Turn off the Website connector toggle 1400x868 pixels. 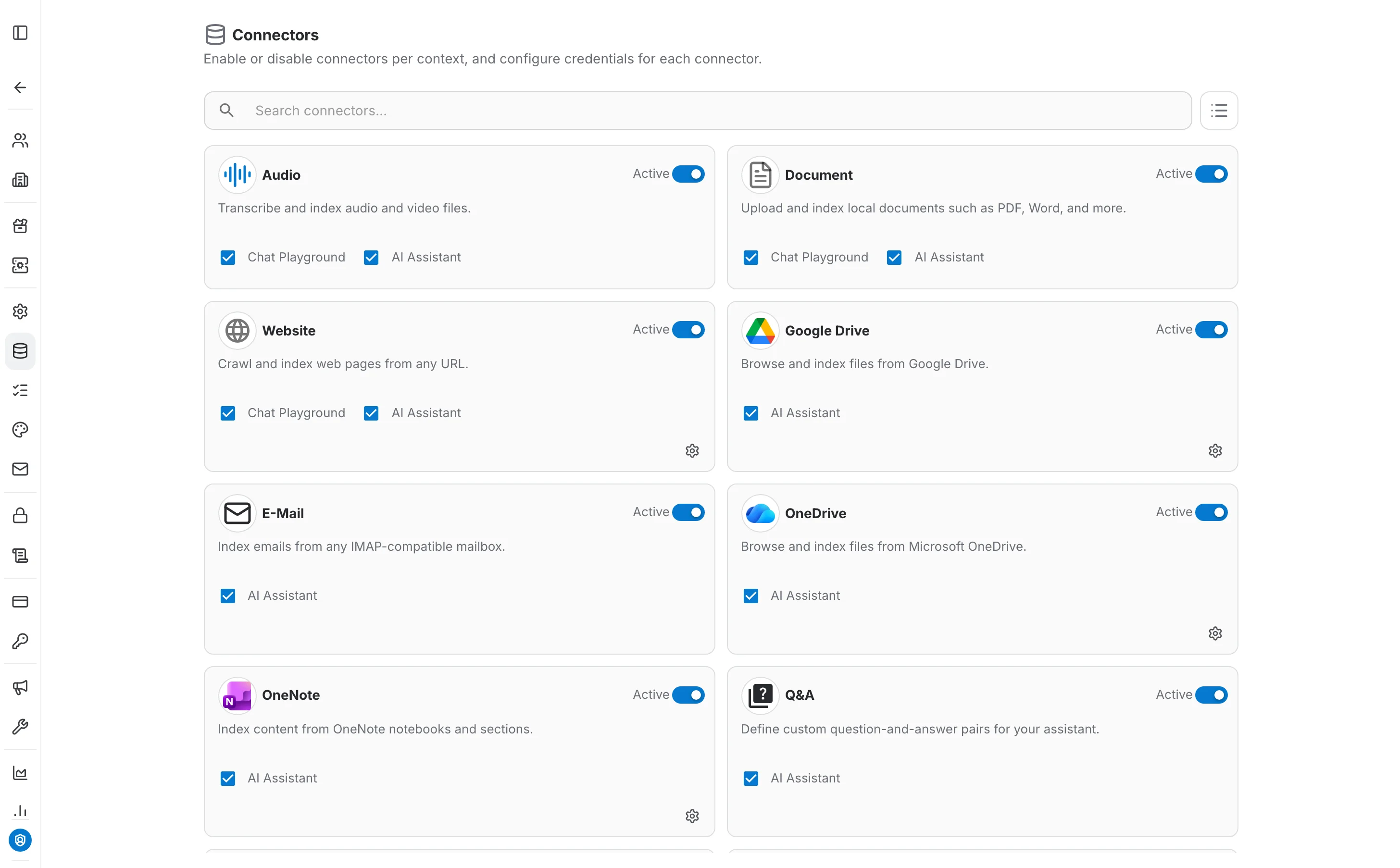688,330
